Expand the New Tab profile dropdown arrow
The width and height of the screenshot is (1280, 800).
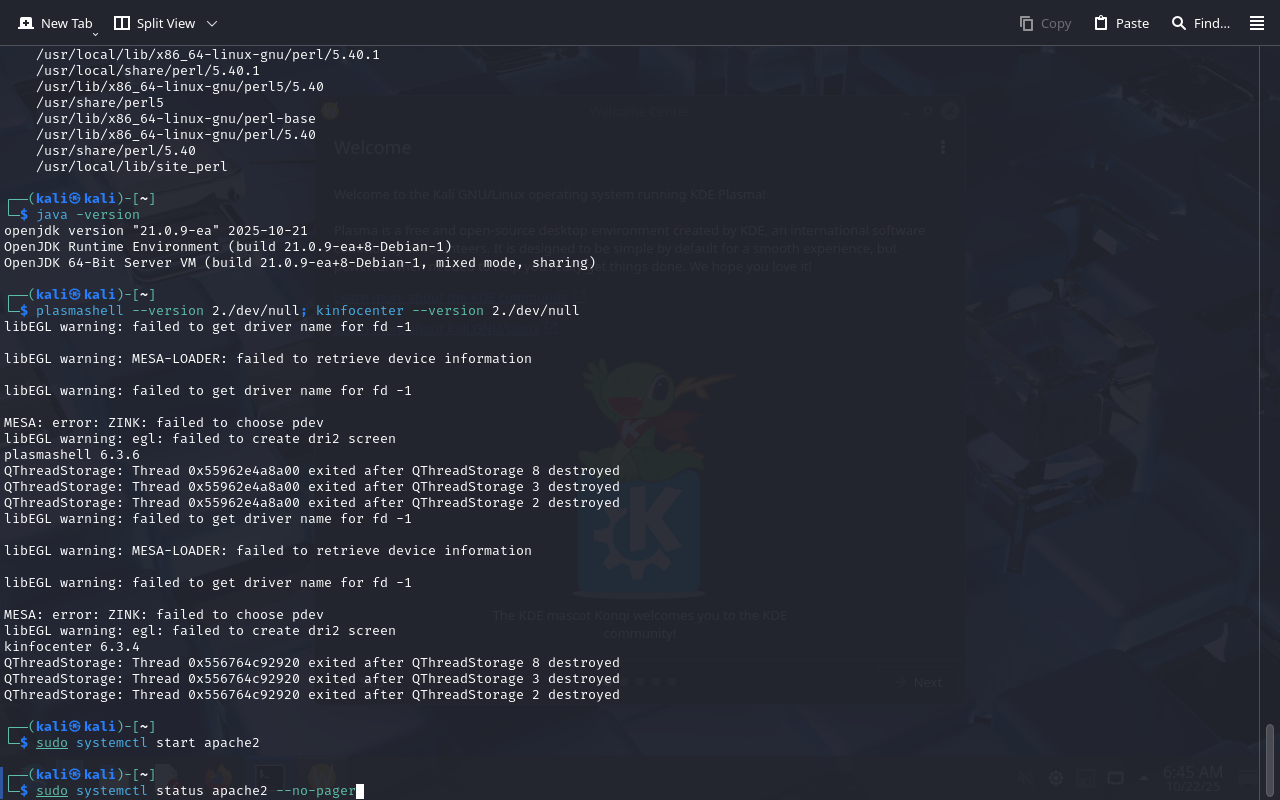95,34
